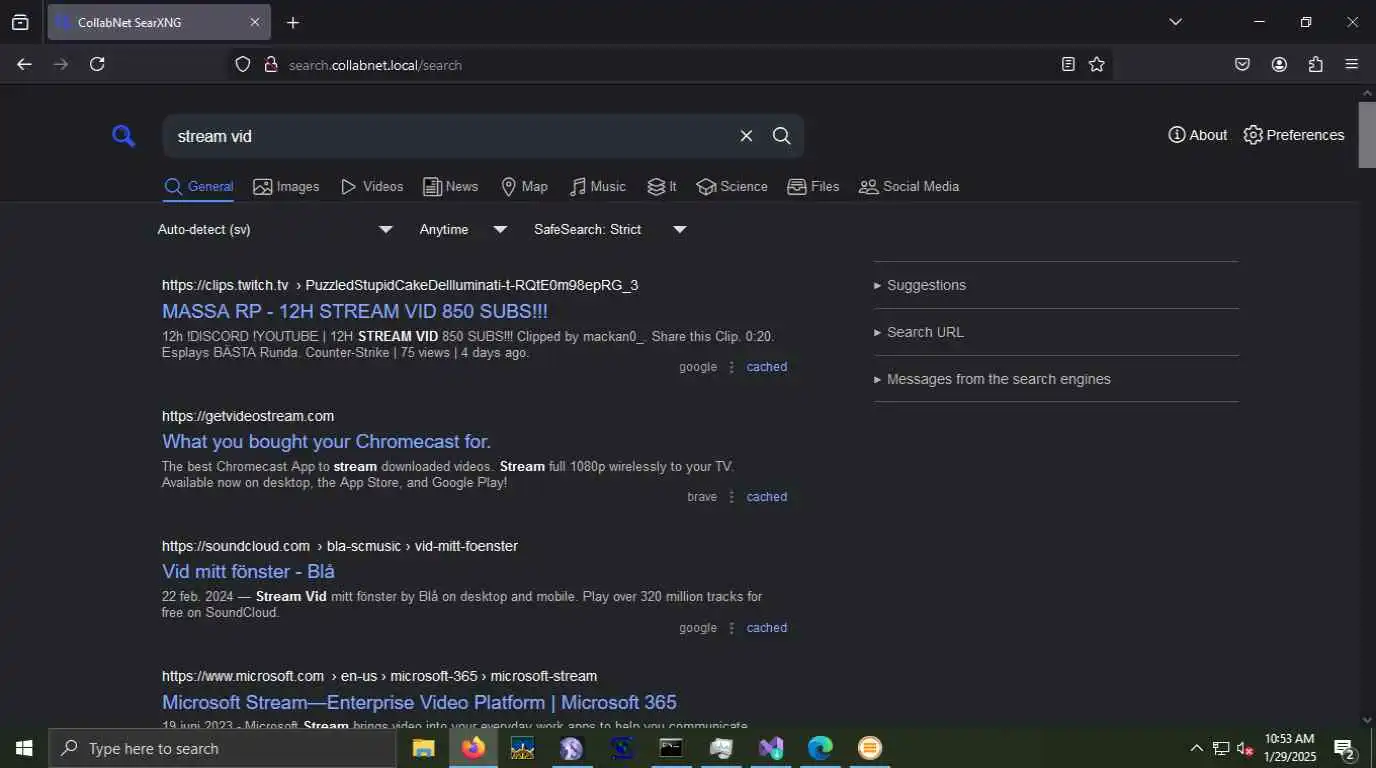1376x768 pixels.
Task: Open the terminal icon on the taskbar
Action: click(671, 748)
